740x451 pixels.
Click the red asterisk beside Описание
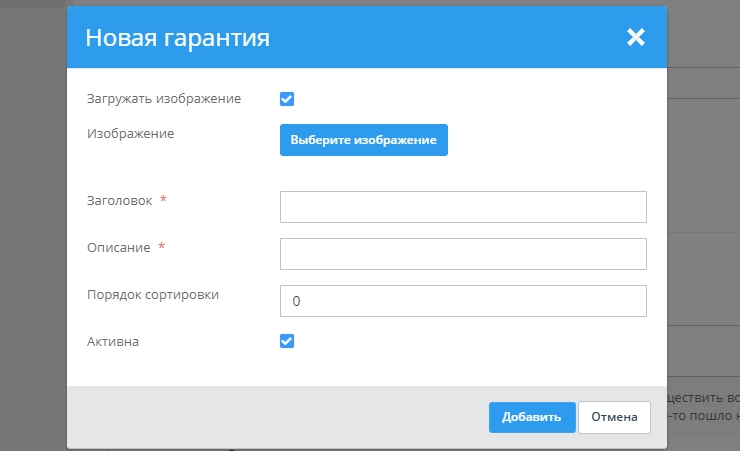[x=161, y=247]
